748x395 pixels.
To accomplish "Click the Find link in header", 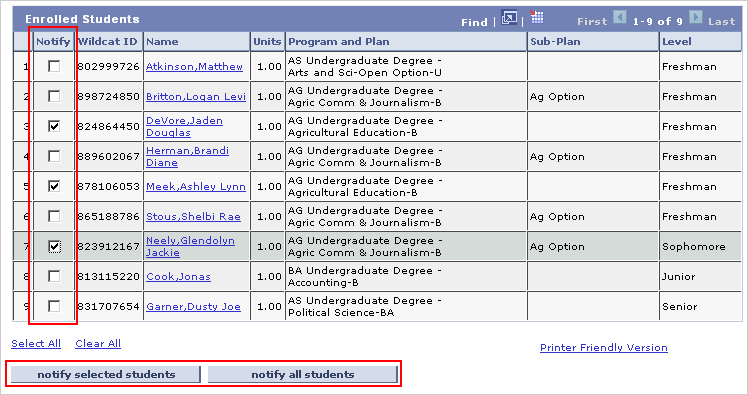I will coord(474,22).
